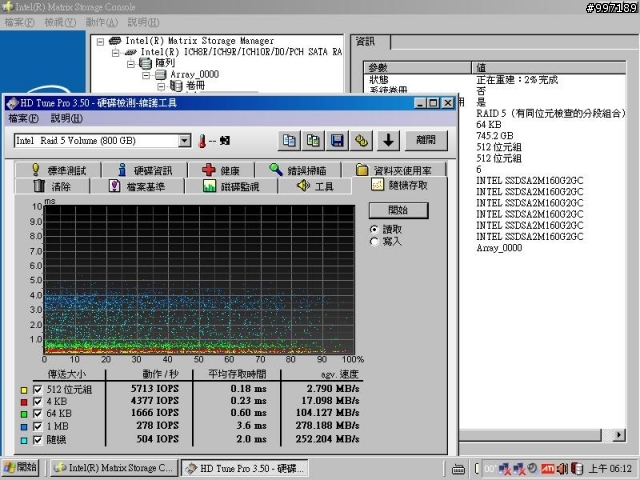Screen dimensions: 640x480
Task: Click the Matrix Storage Manager root tree icon
Action: click(x=116, y=41)
